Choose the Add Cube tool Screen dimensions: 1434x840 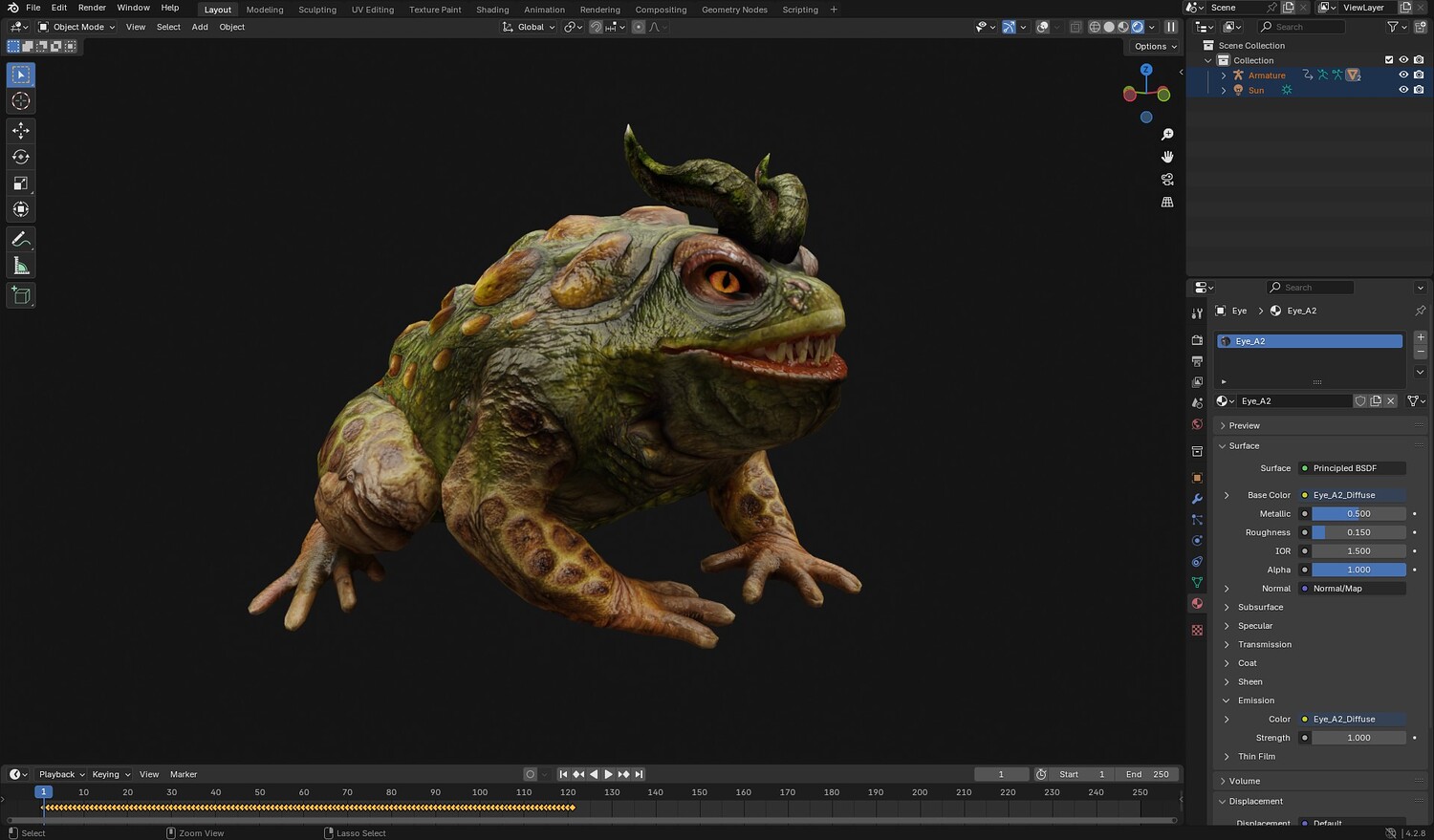pos(21,295)
